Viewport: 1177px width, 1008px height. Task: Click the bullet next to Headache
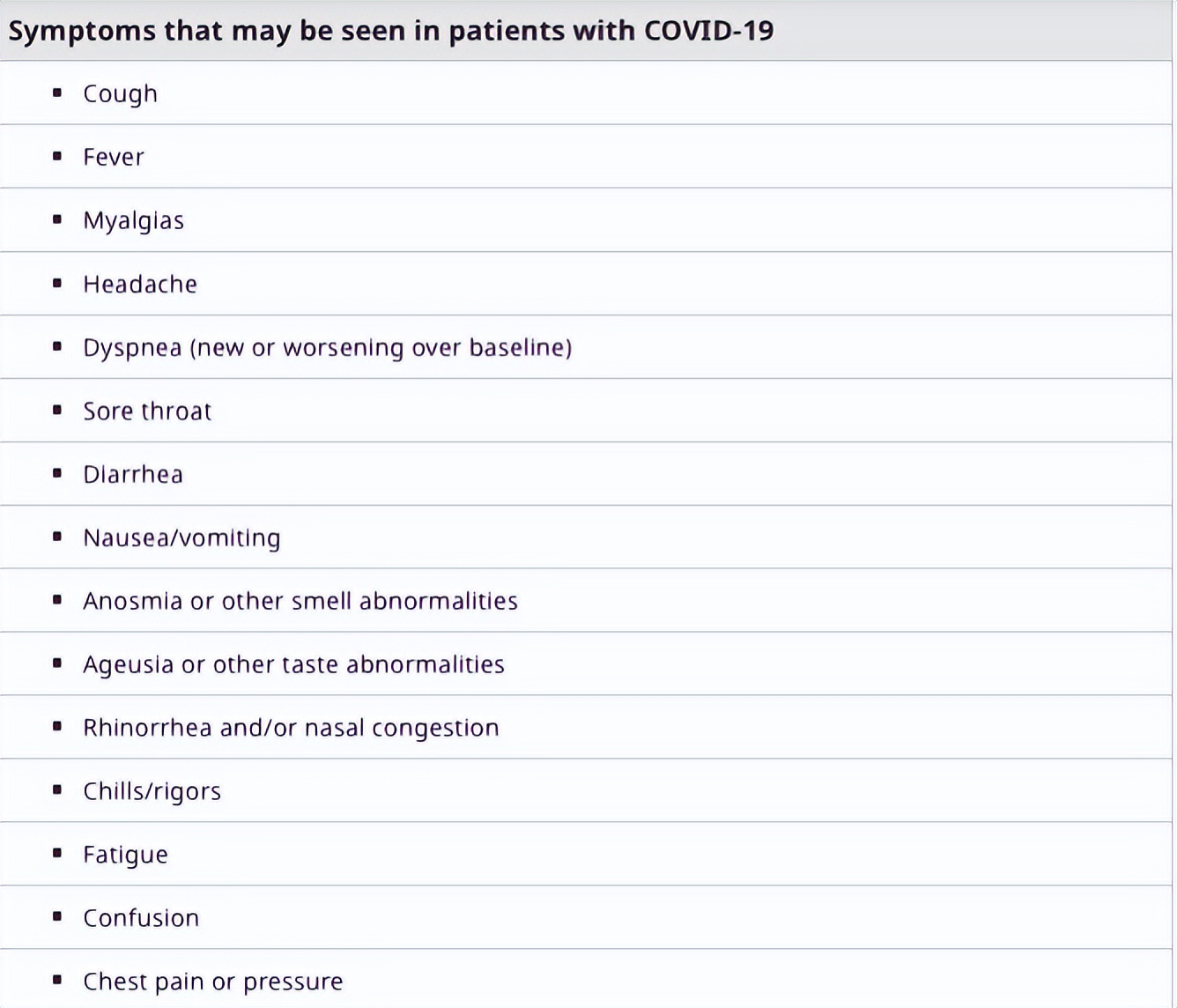[x=57, y=283]
